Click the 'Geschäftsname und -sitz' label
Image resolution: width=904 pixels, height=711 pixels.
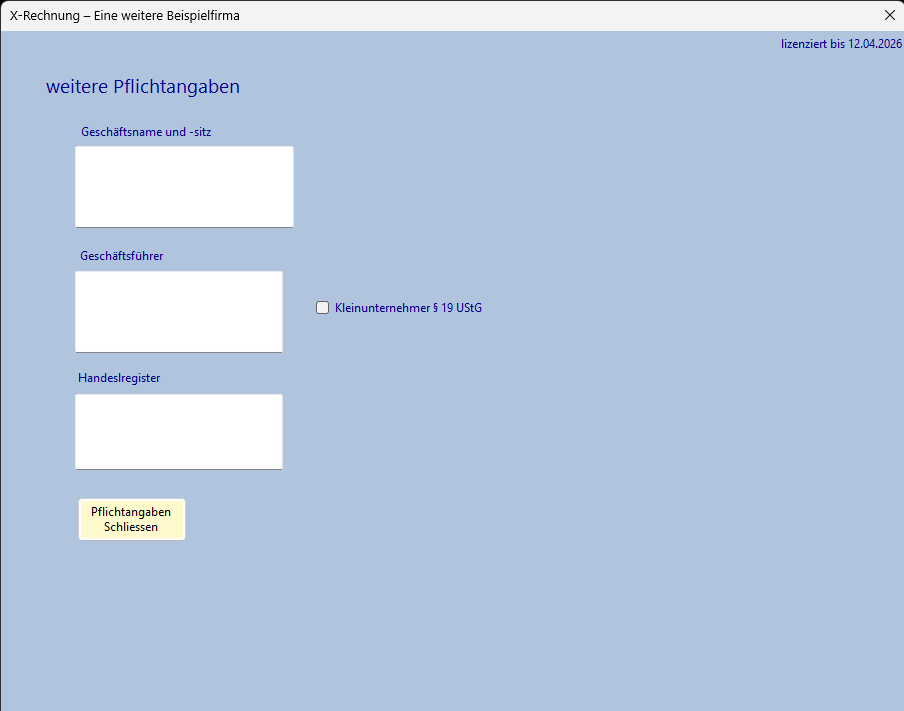146,132
